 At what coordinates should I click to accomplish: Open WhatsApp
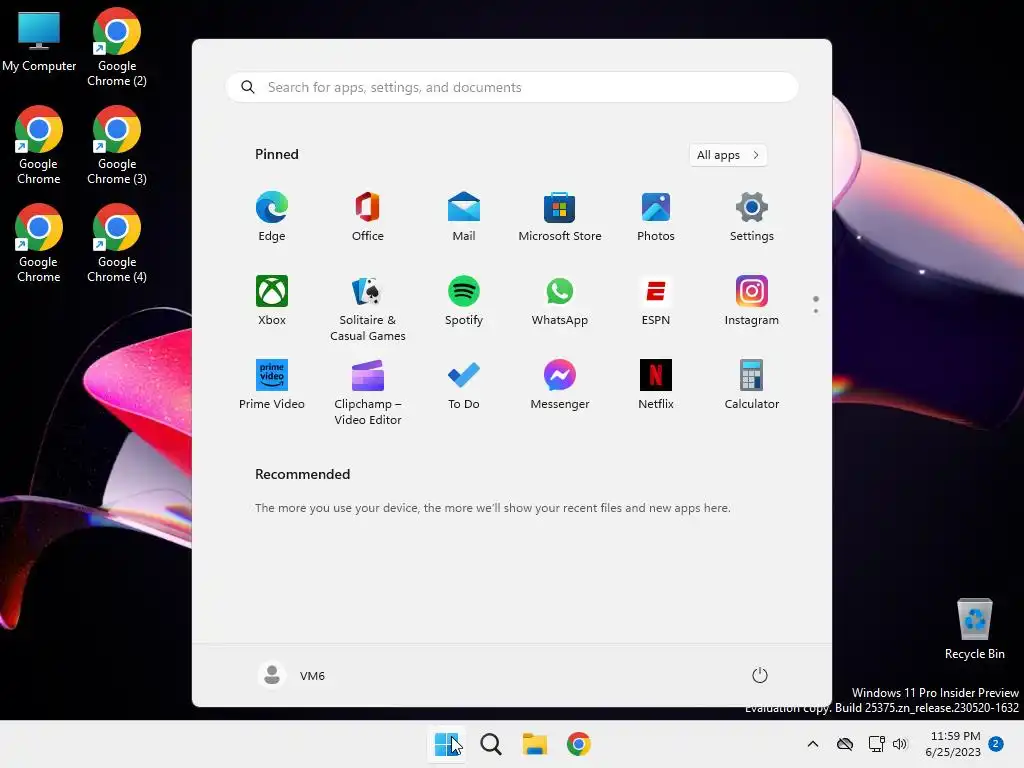click(560, 300)
